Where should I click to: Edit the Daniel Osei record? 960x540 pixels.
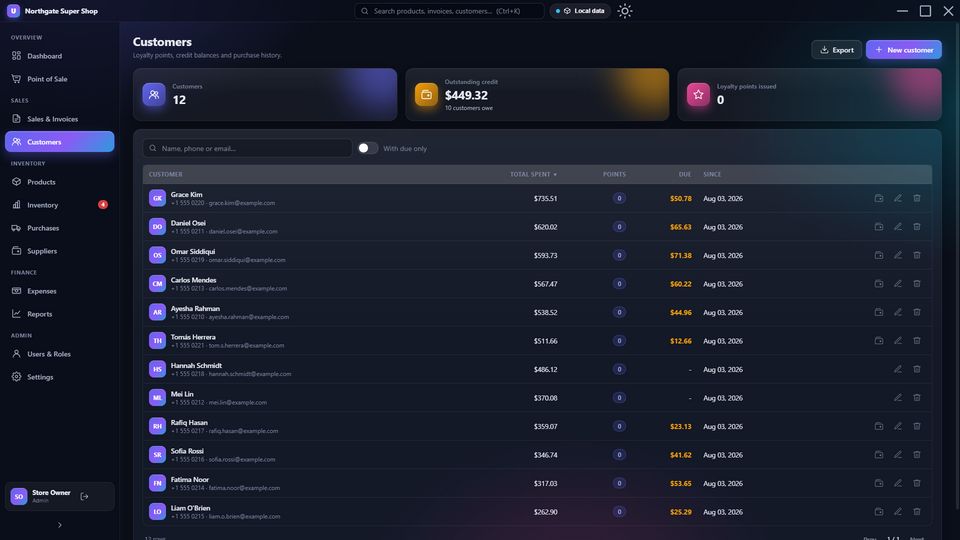pos(898,227)
